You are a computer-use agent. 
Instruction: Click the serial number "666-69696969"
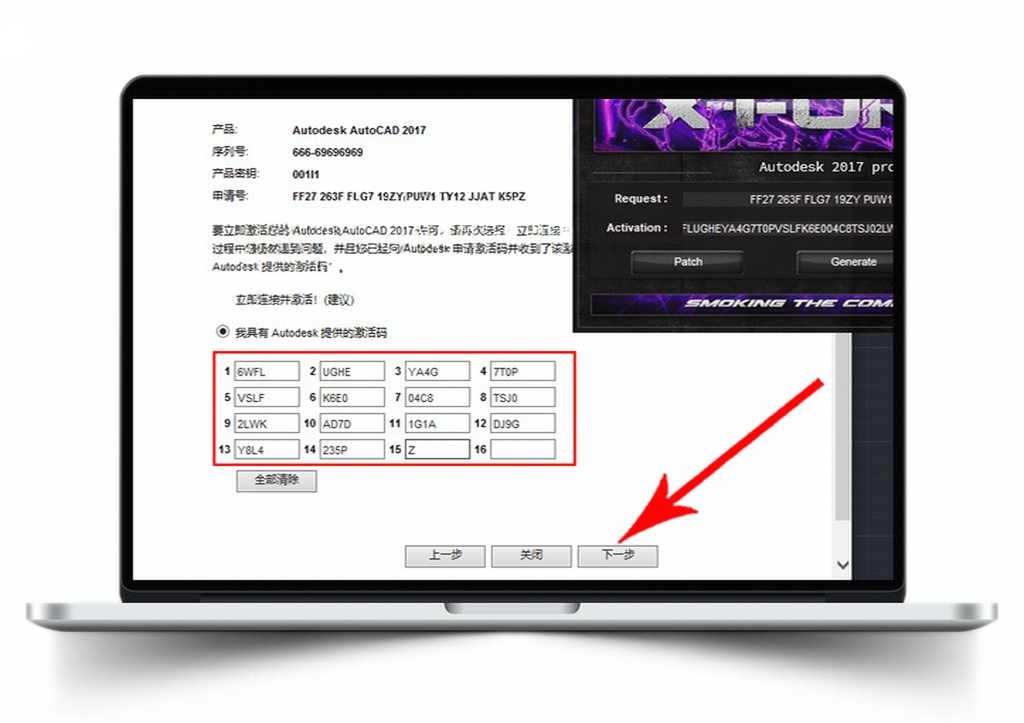pos(328,152)
